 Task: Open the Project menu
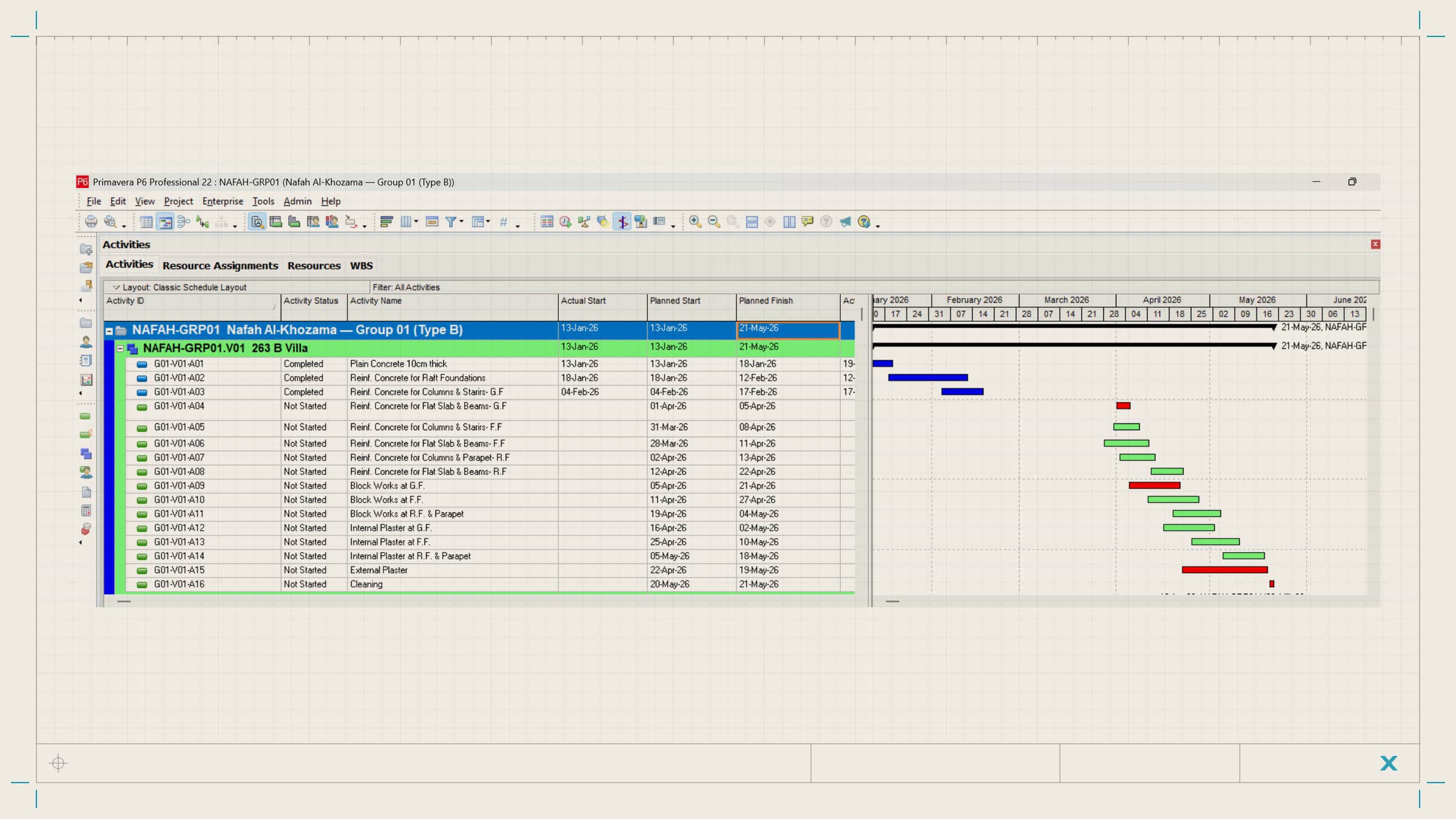tap(178, 201)
